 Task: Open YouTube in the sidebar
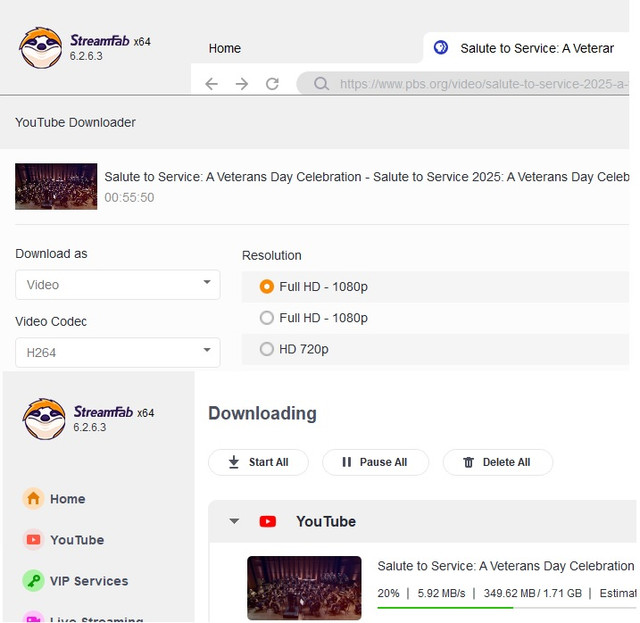coord(76,540)
